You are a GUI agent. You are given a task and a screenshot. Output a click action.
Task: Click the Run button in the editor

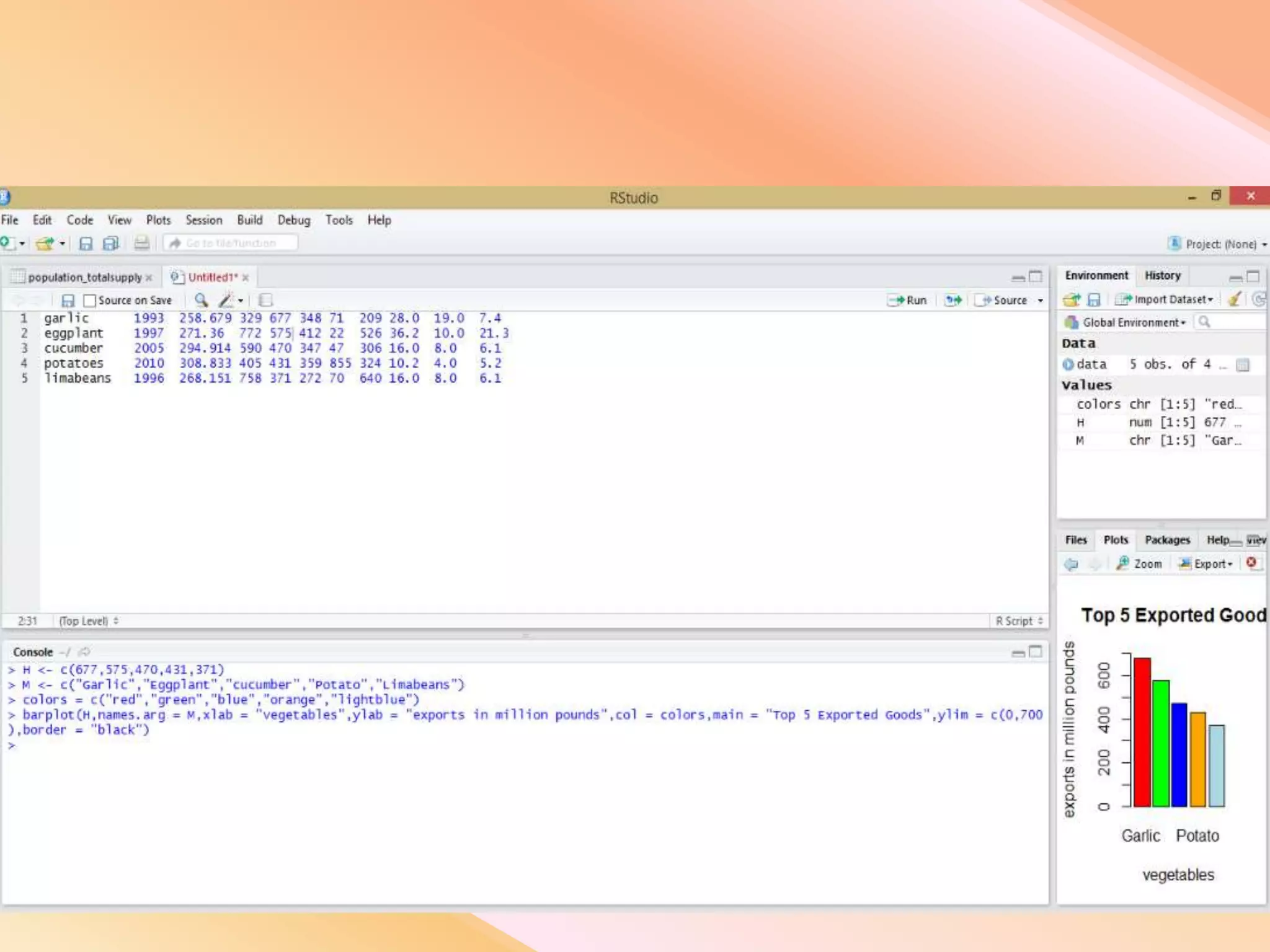(x=907, y=301)
